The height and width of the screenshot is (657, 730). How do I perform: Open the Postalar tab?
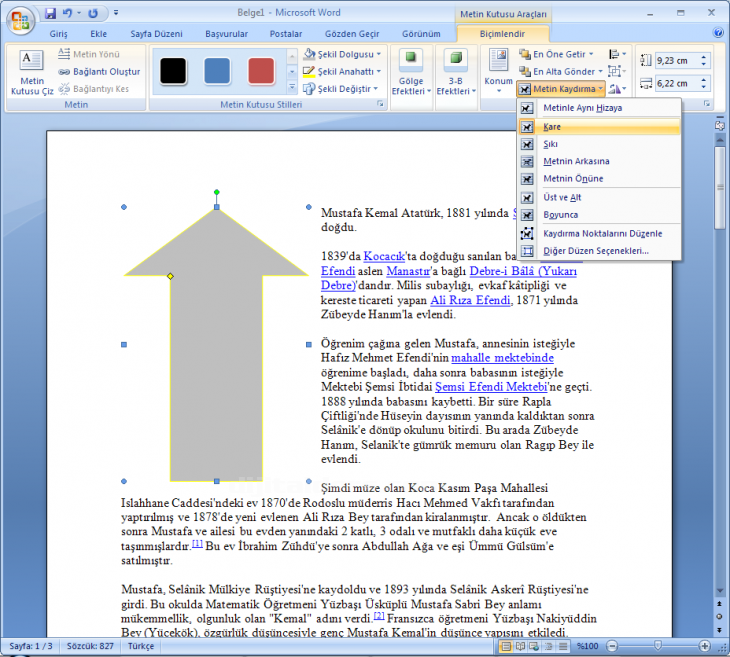(x=286, y=34)
